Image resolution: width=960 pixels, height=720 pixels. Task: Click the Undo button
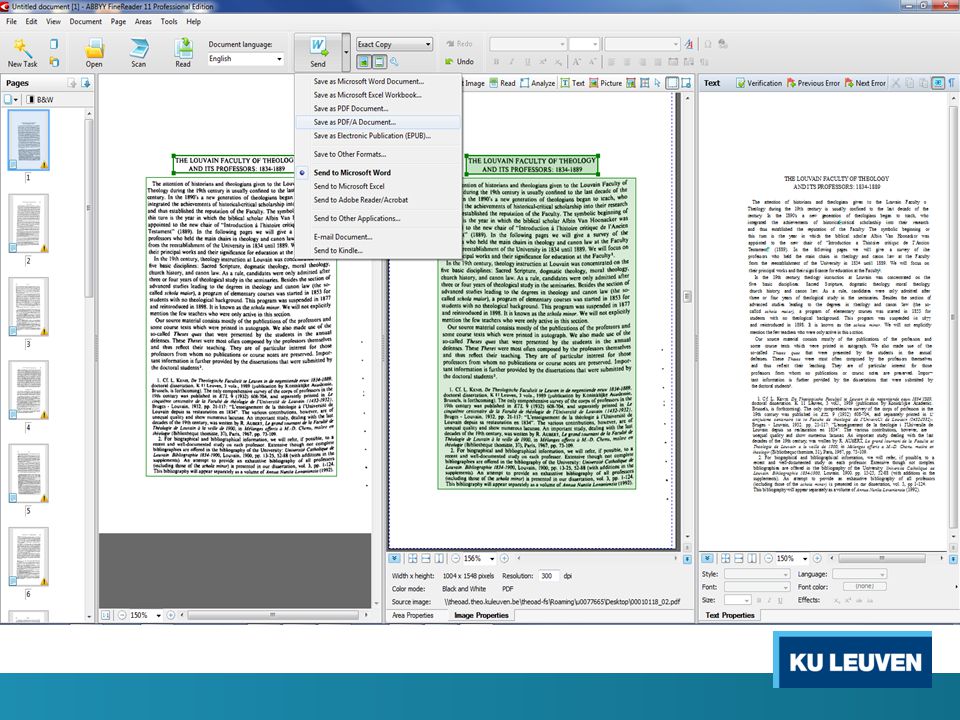[x=459, y=61]
